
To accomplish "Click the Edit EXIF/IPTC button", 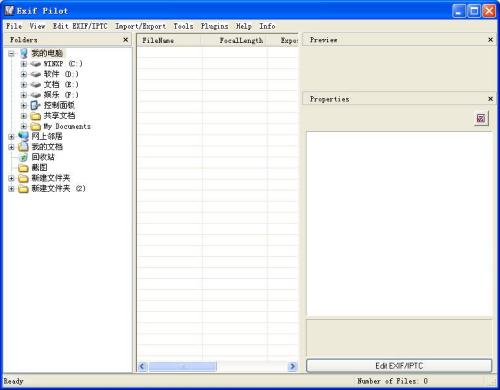I will click(x=399, y=366).
